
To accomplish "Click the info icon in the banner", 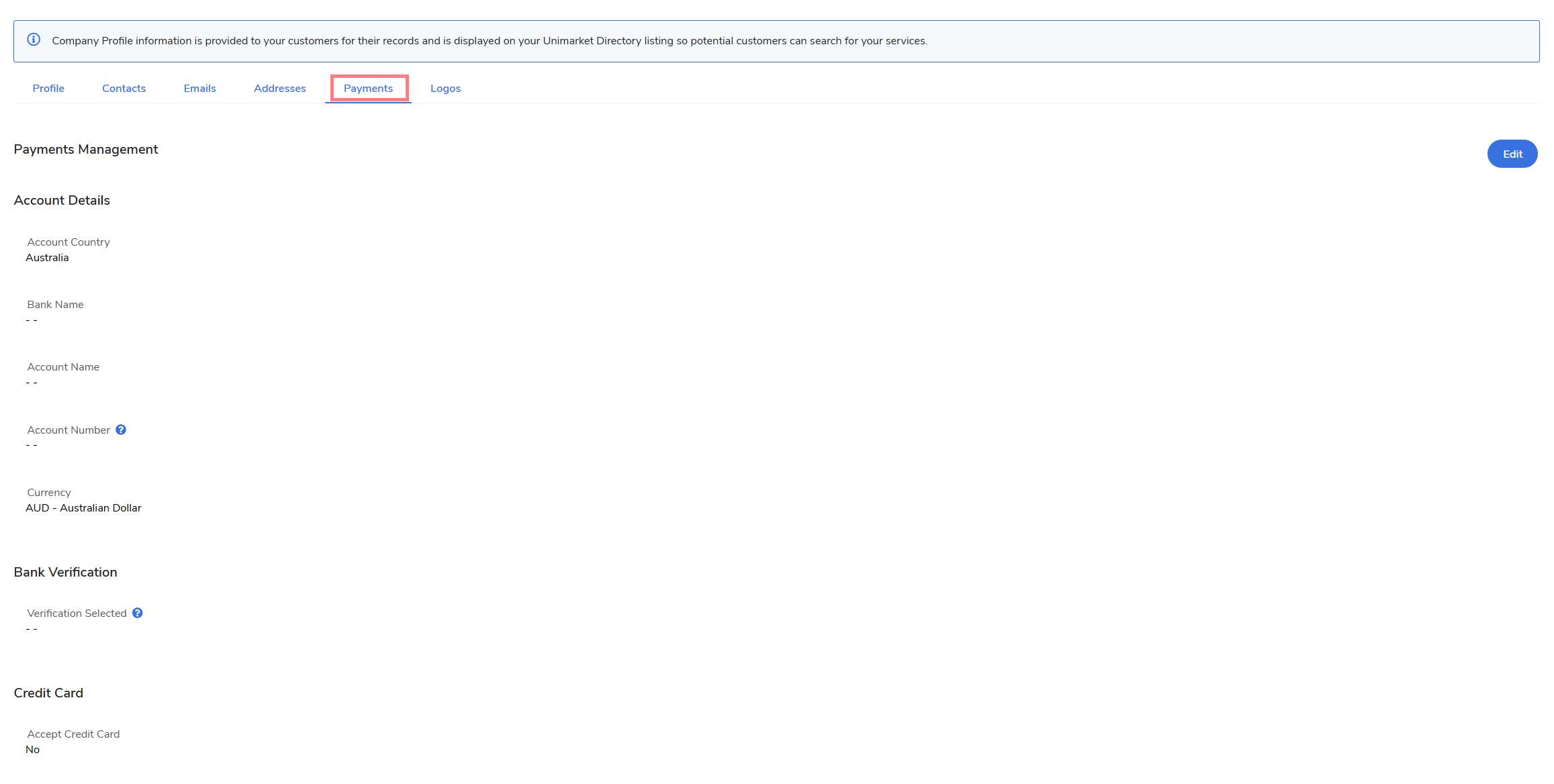I will pos(34,40).
